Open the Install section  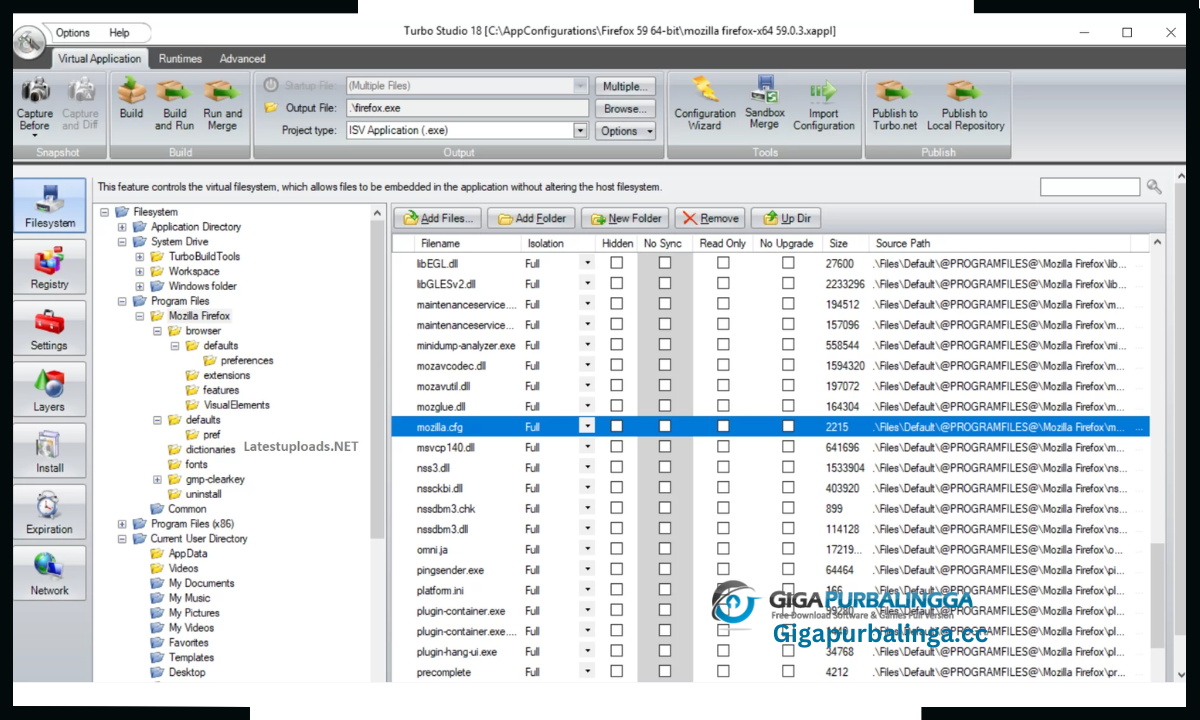50,452
